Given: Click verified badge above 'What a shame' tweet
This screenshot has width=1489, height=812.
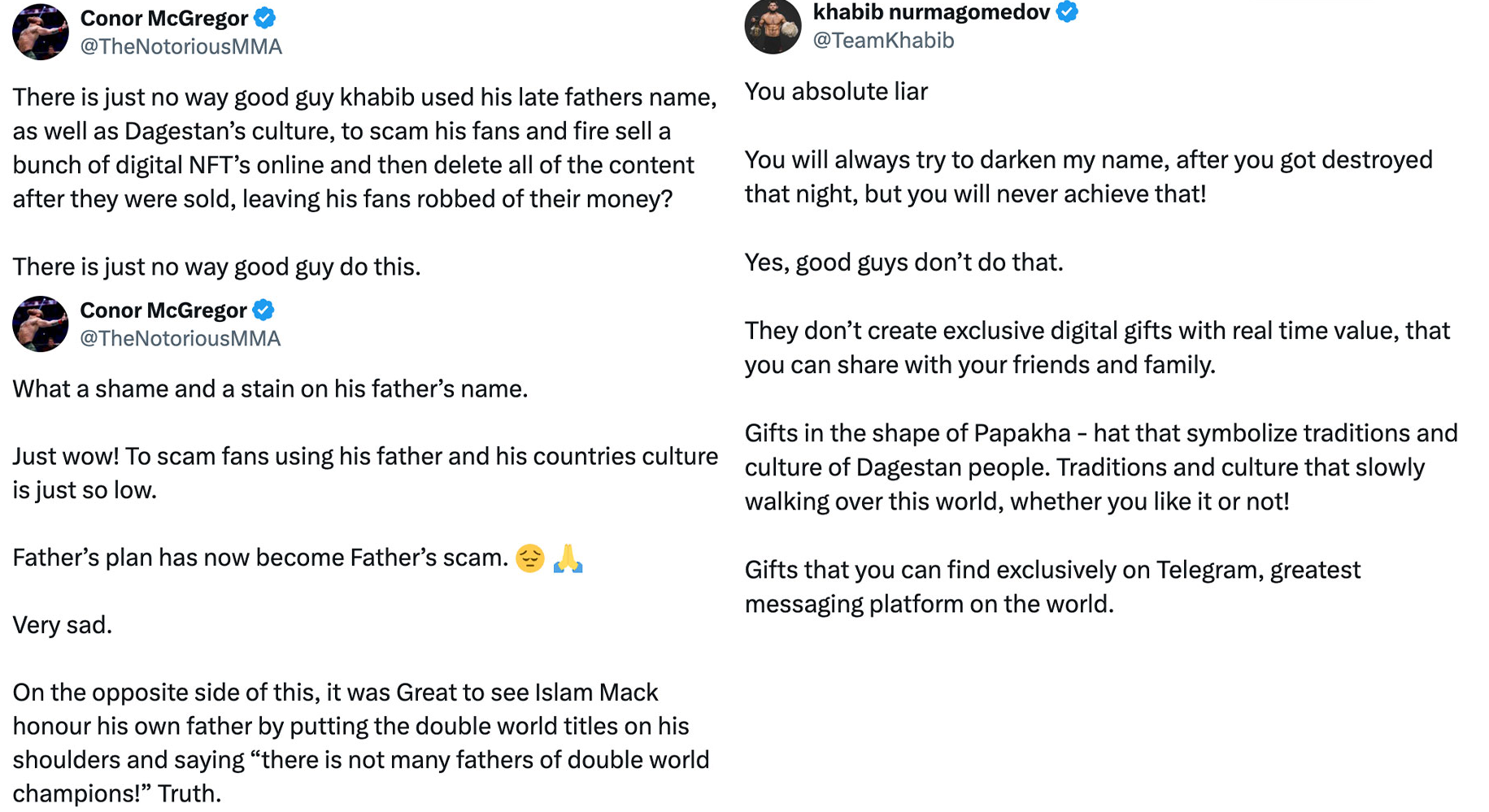Looking at the screenshot, I should 263,310.
